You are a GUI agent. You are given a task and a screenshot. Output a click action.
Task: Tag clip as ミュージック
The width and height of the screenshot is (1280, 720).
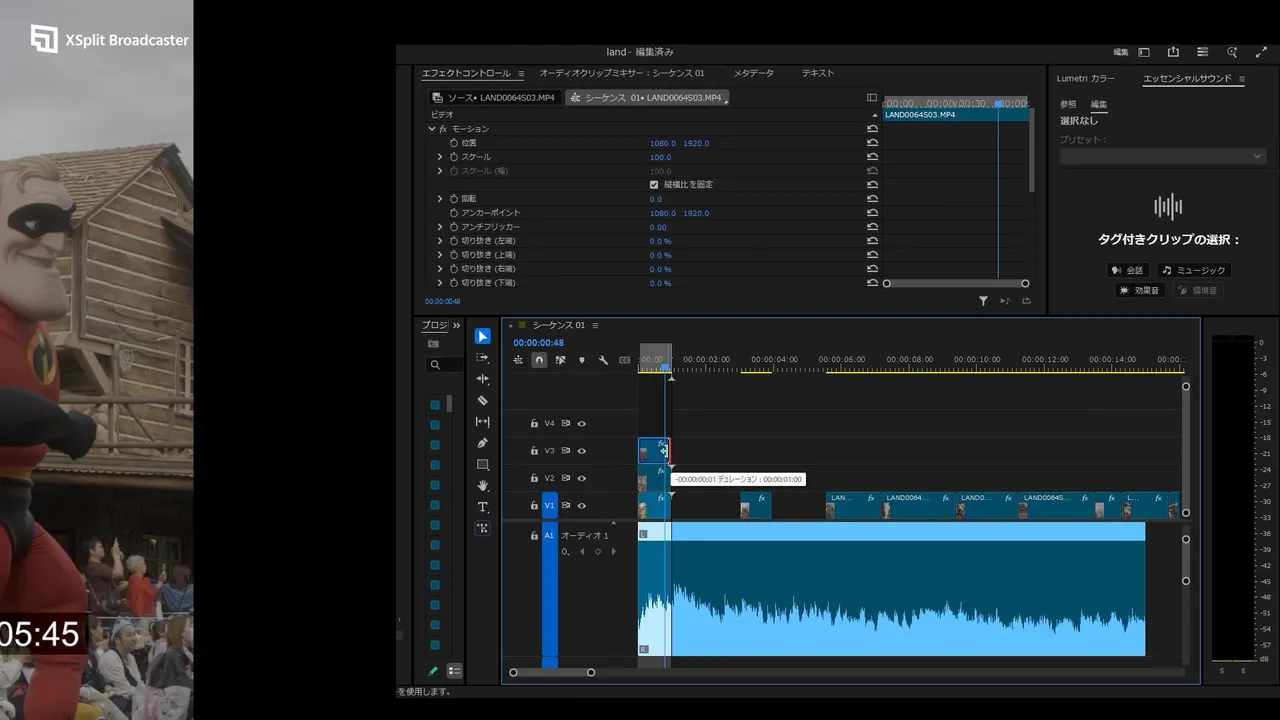[x=1193, y=270]
